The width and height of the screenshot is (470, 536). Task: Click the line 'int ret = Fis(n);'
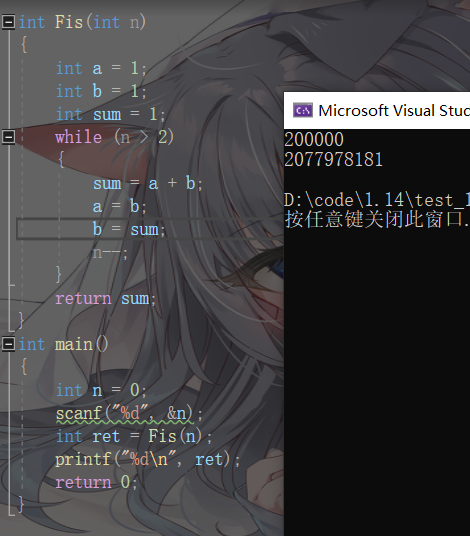pyautogui.click(x=134, y=437)
